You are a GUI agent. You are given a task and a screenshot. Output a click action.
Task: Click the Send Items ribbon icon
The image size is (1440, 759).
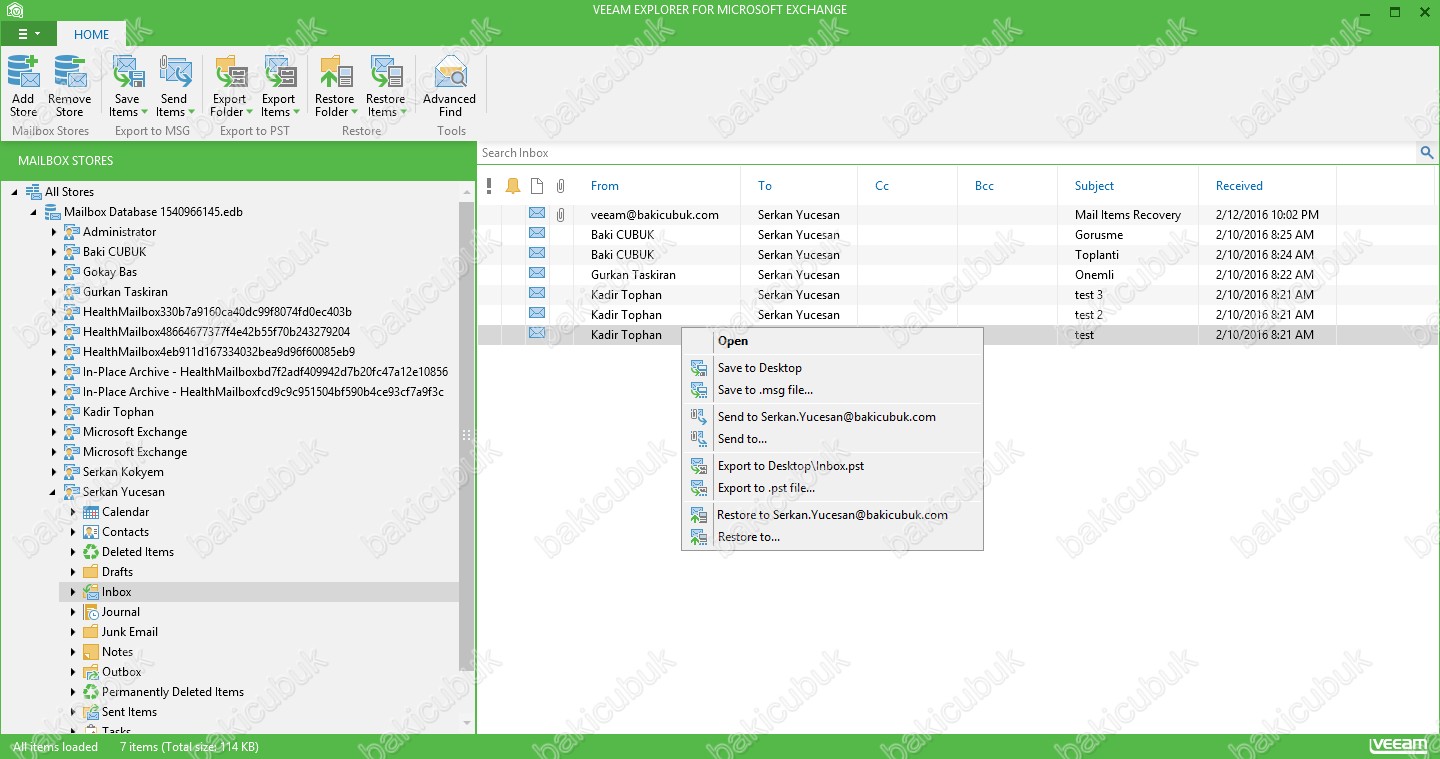click(x=174, y=72)
